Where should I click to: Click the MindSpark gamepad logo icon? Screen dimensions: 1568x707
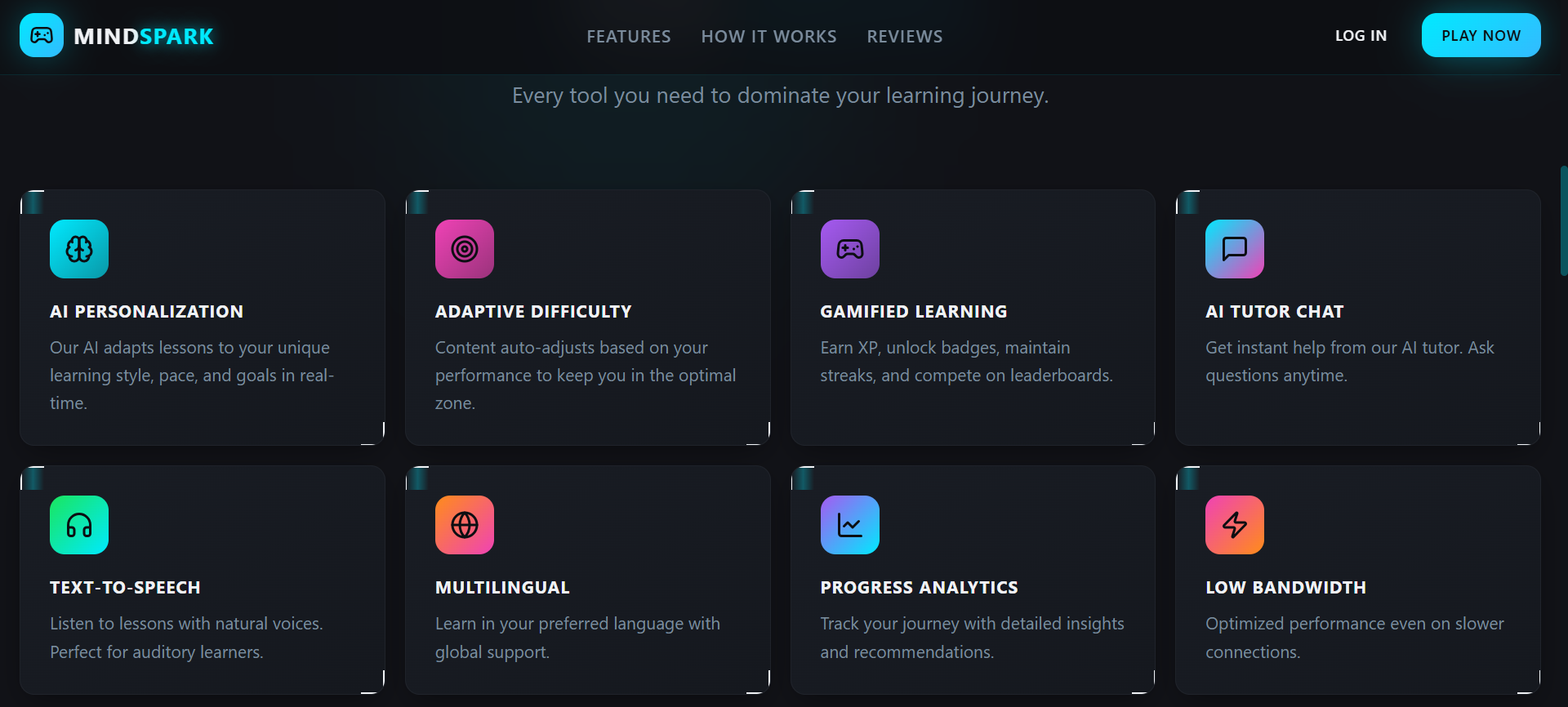click(x=42, y=35)
